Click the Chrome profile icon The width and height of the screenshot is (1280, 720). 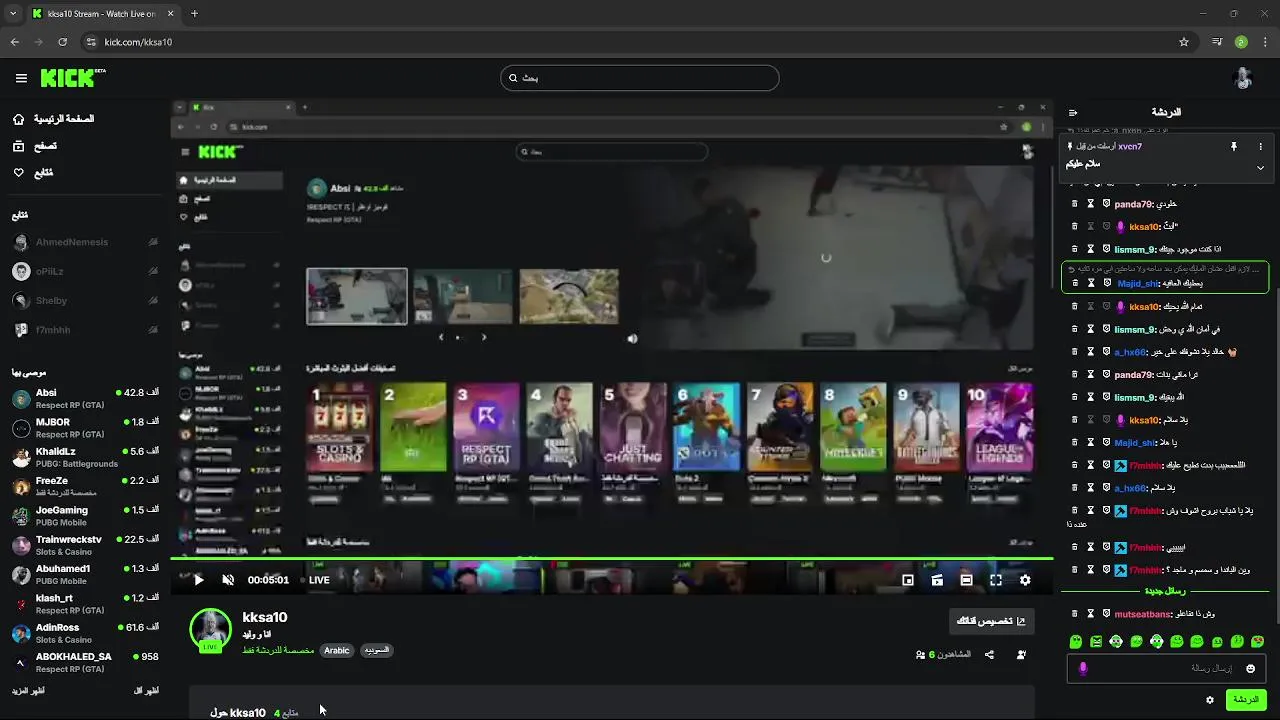click(x=1241, y=42)
